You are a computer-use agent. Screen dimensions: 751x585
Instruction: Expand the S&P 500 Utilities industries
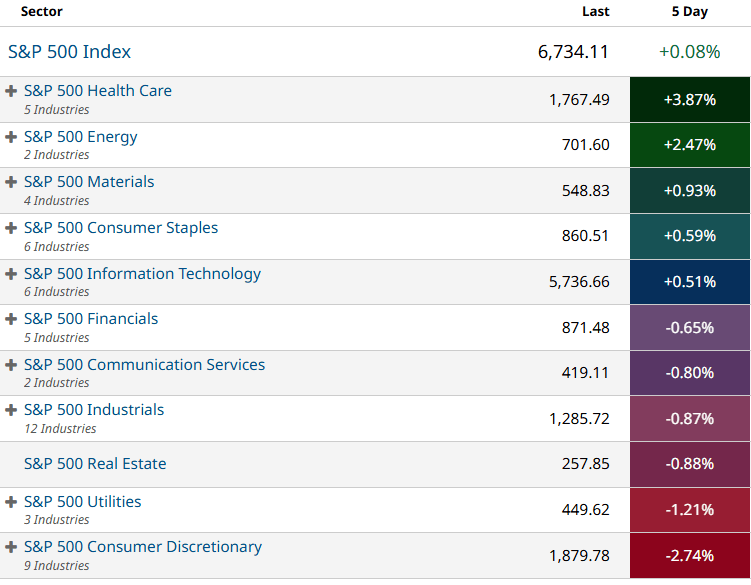pyautogui.click(x=11, y=502)
